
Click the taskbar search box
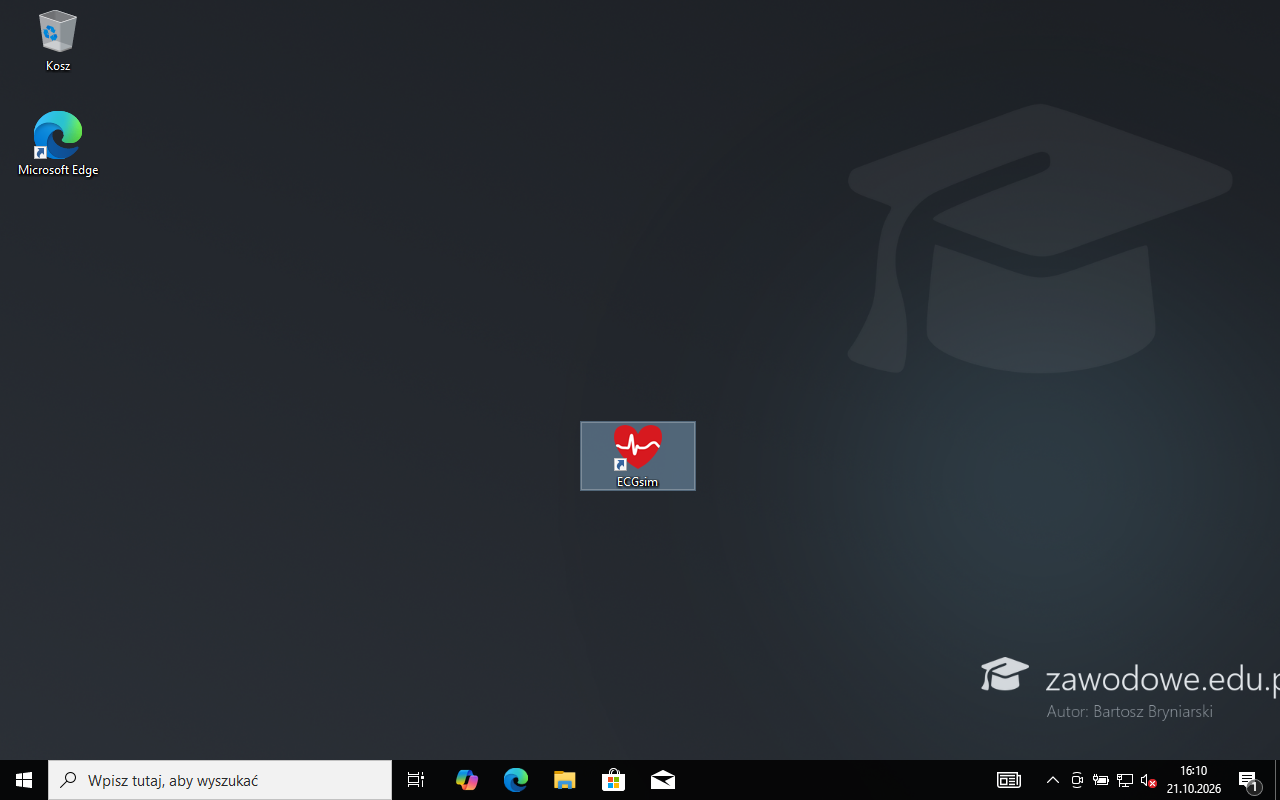point(220,780)
